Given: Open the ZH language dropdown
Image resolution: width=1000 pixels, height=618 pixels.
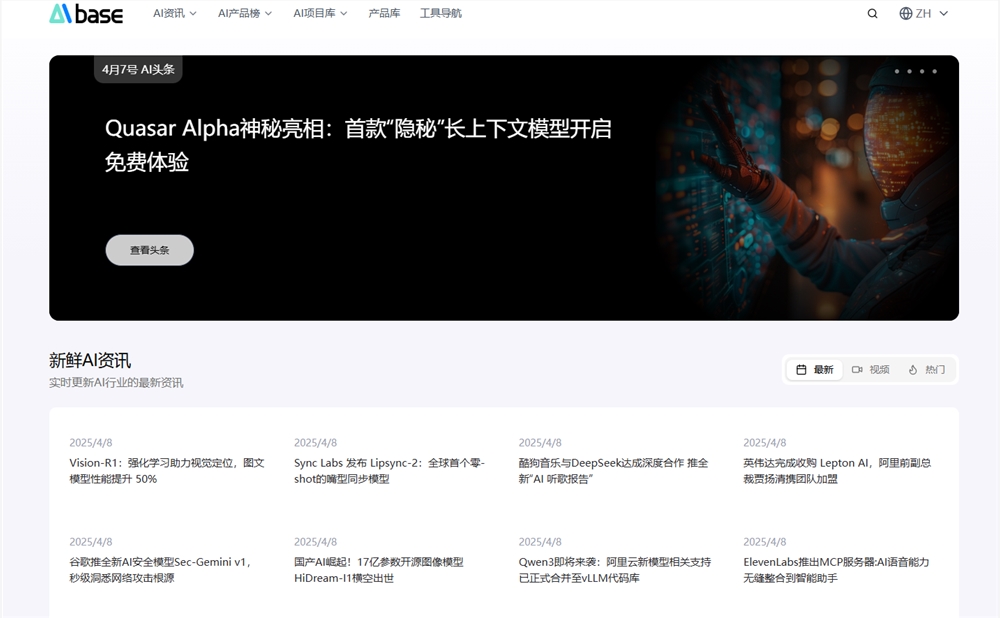Looking at the screenshot, I should point(923,13).
